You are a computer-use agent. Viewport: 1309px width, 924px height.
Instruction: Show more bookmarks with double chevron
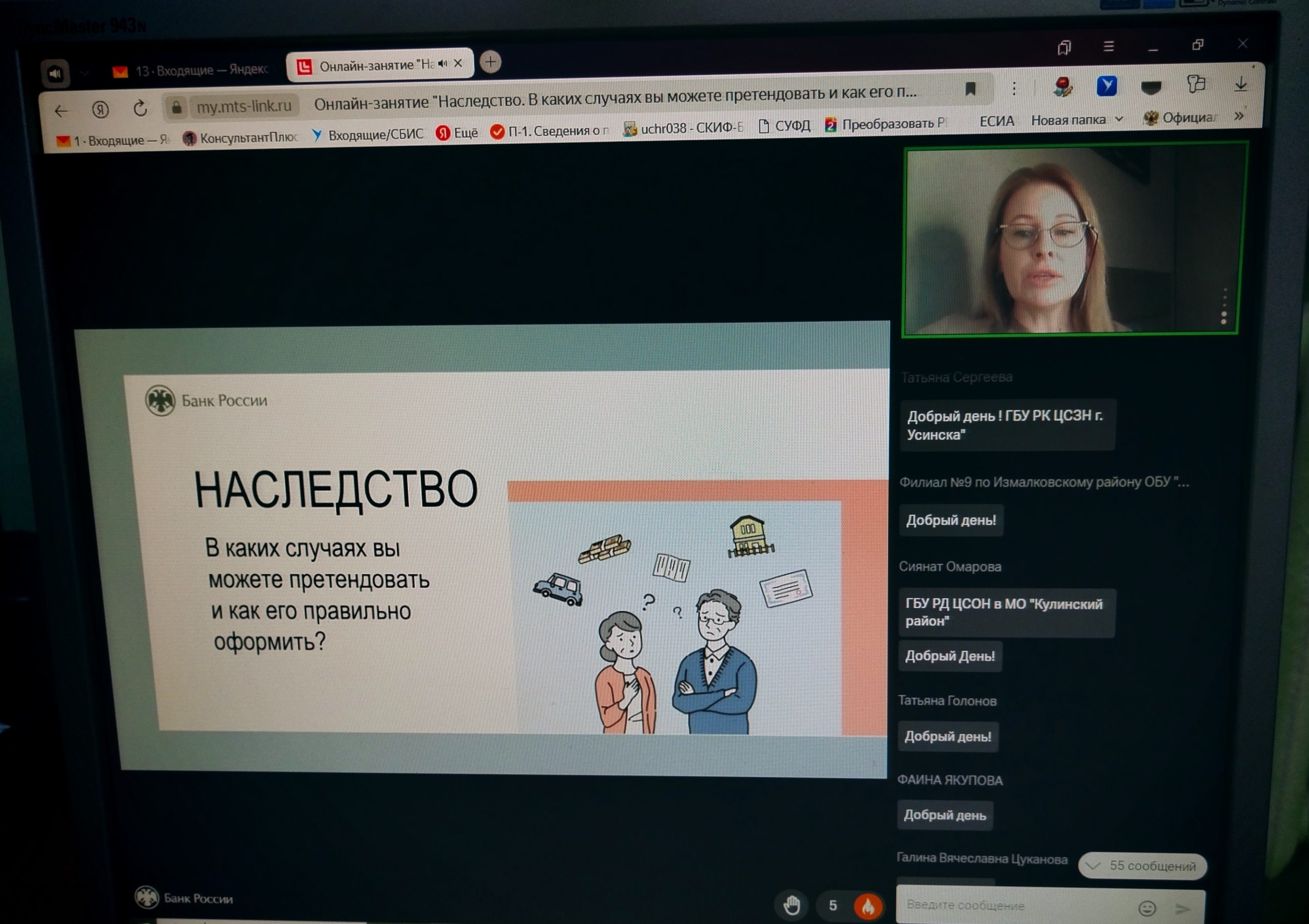click(1238, 116)
